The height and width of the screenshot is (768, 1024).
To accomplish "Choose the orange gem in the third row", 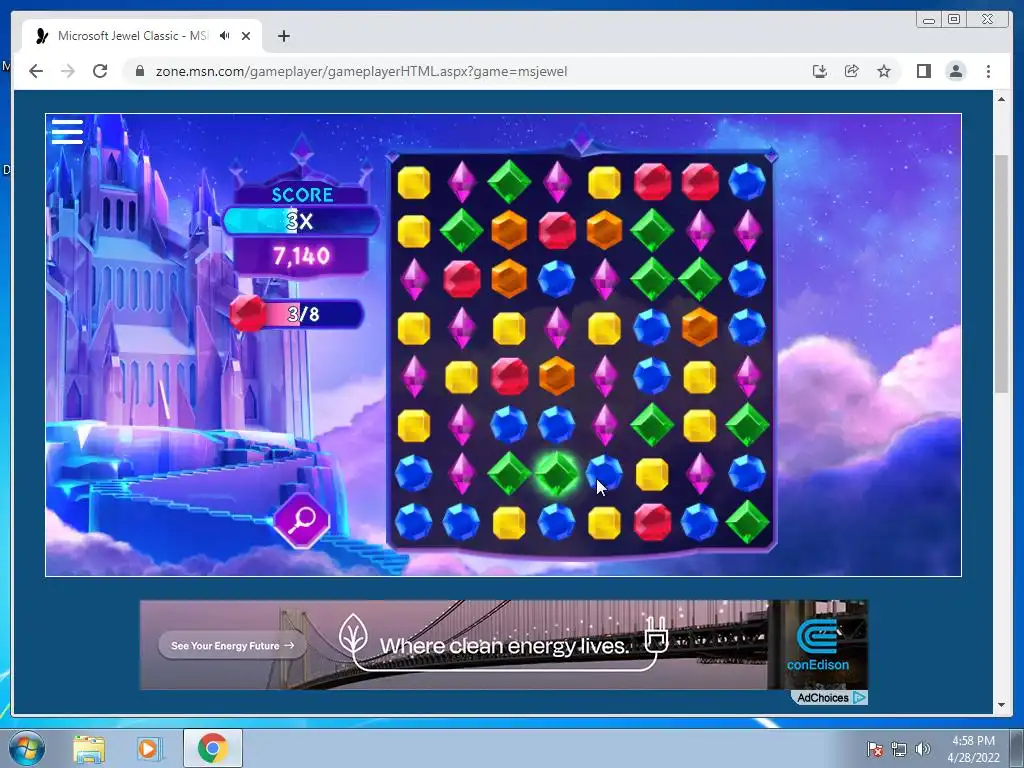I will [x=509, y=279].
